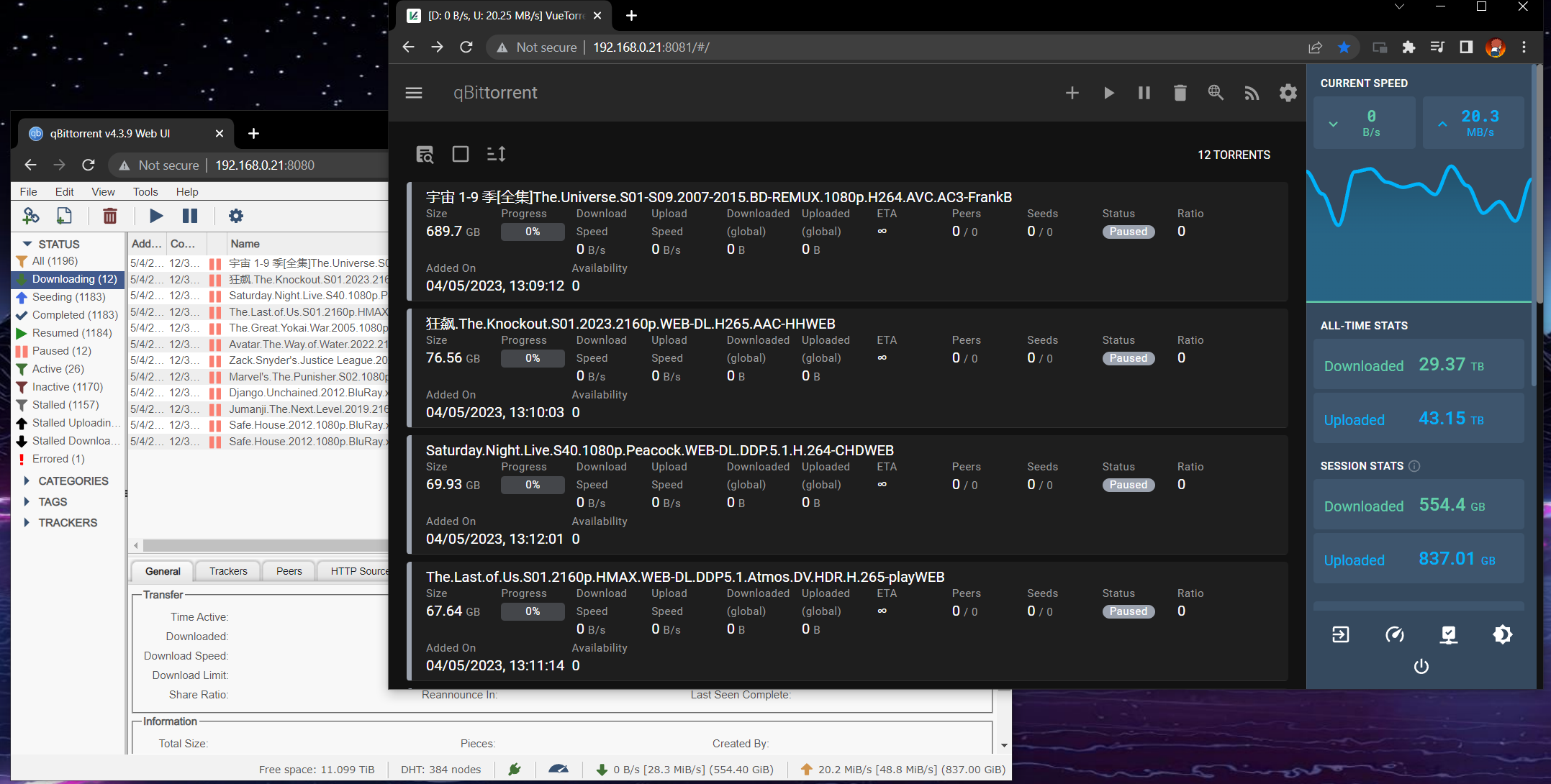Switch to the Trackers tab in details panel
The image size is (1551, 784).
pos(228,571)
